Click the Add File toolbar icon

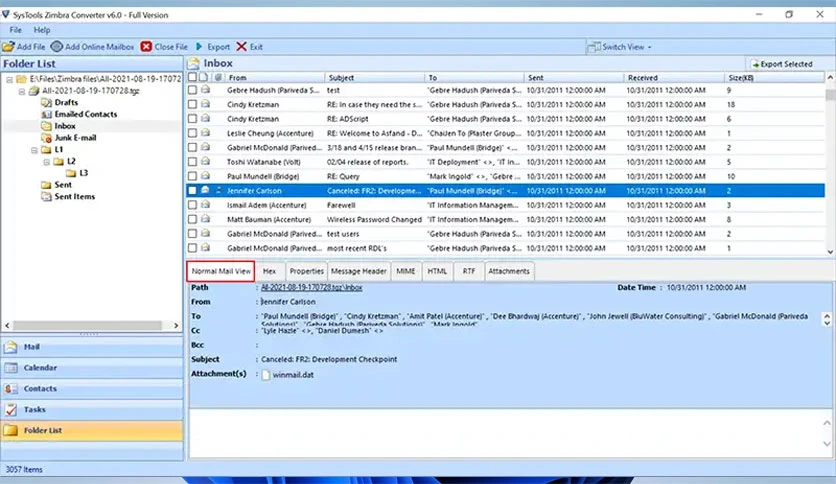(x=8, y=47)
